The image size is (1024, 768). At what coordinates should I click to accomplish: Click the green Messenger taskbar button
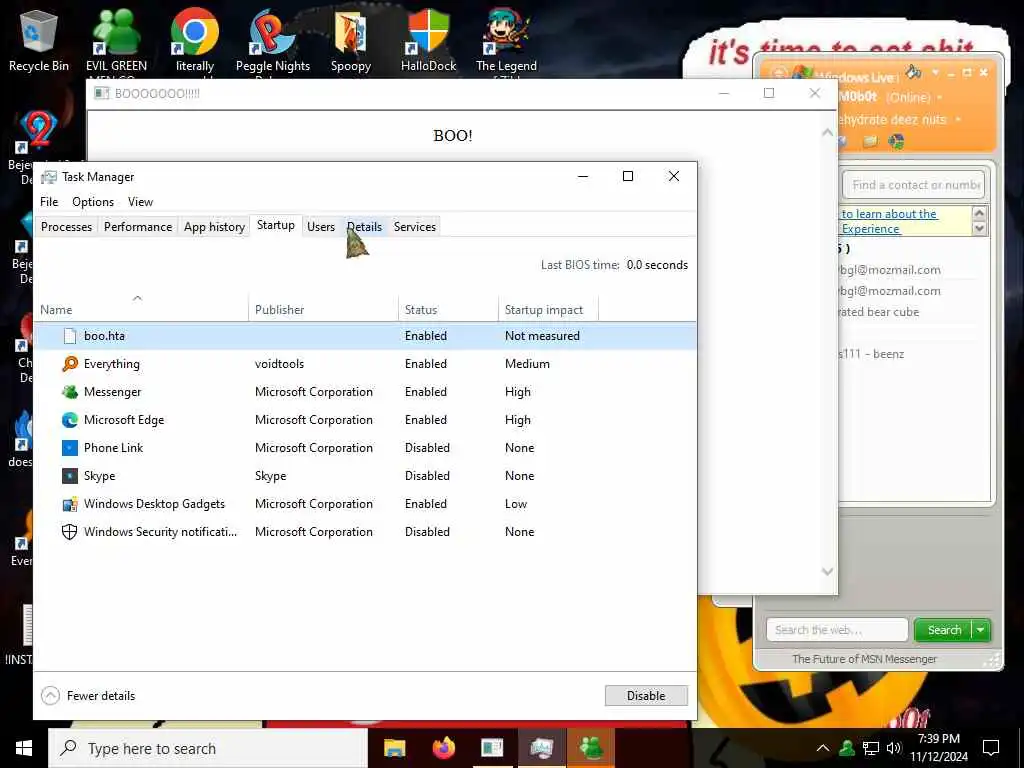[592, 748]
